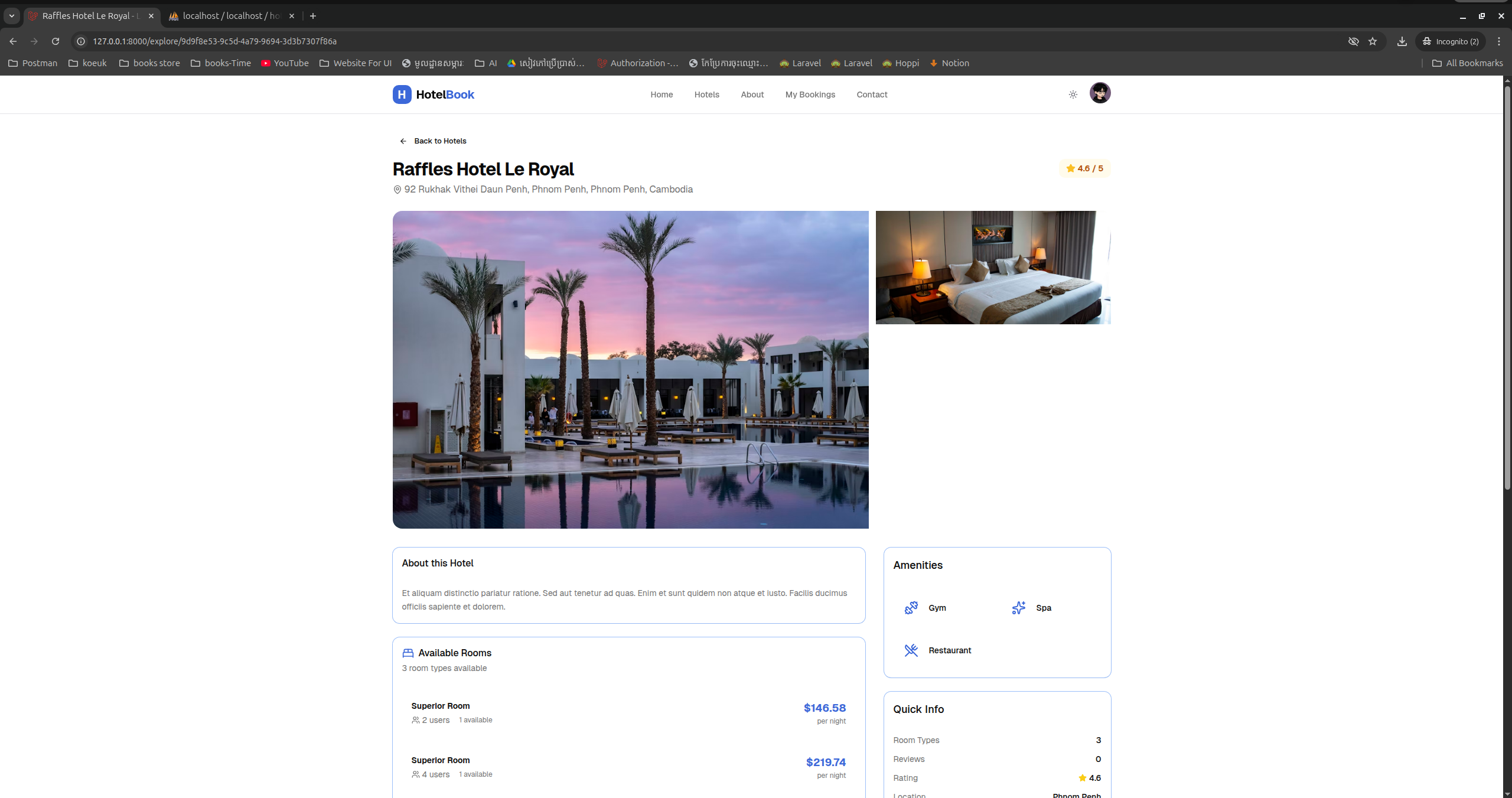Click the star icon in the 4.6 / 5 badge
Screen dimensions: 1512x798
(x=1070, y=168)
